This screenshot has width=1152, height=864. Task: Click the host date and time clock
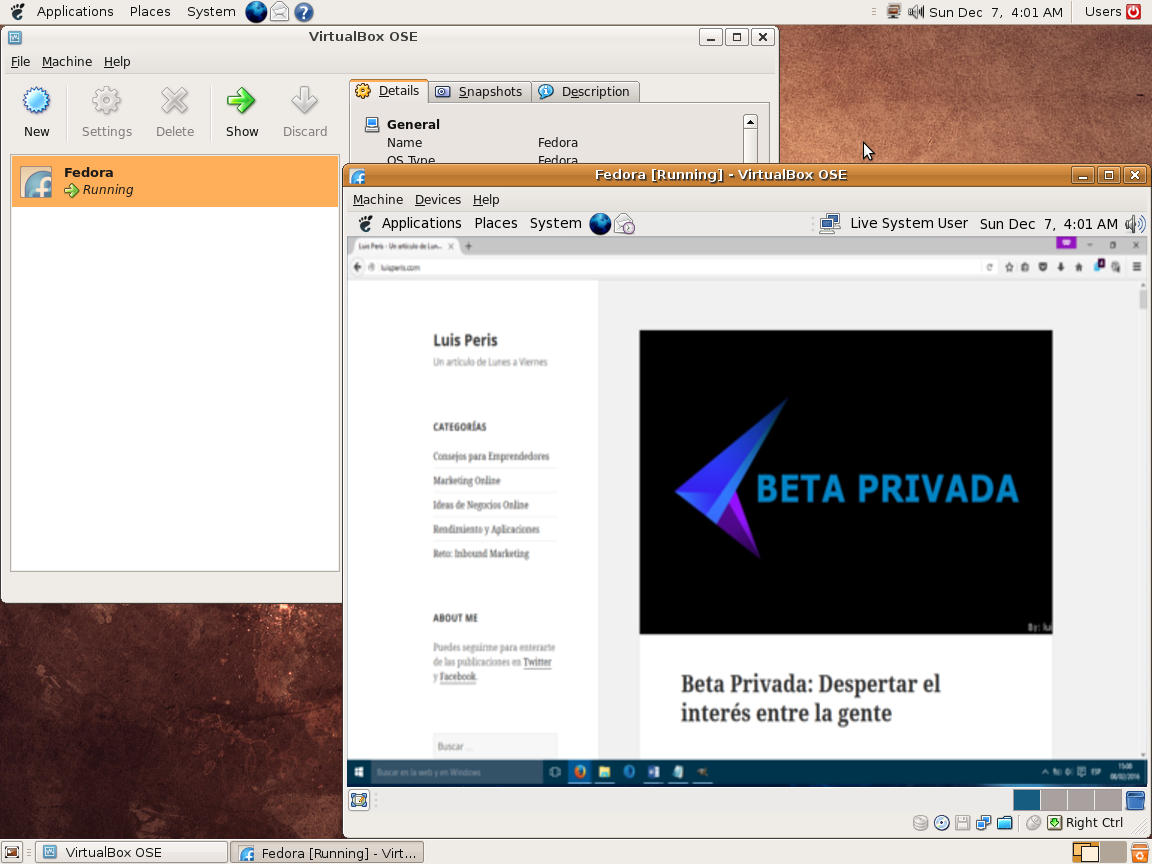click(996, 12)
